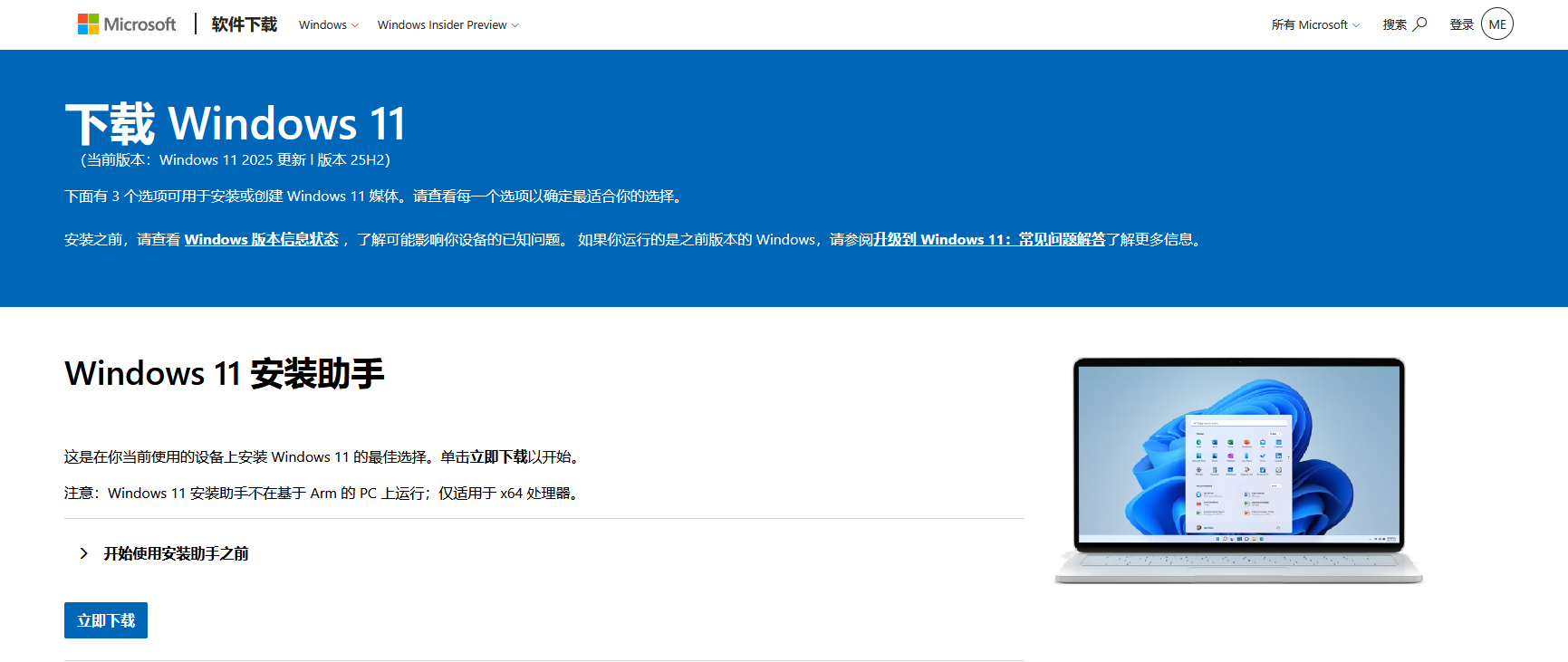1568x662 pixels.
Task: Open the Windows 版本信息状态 link
Action: click(262, 240)
